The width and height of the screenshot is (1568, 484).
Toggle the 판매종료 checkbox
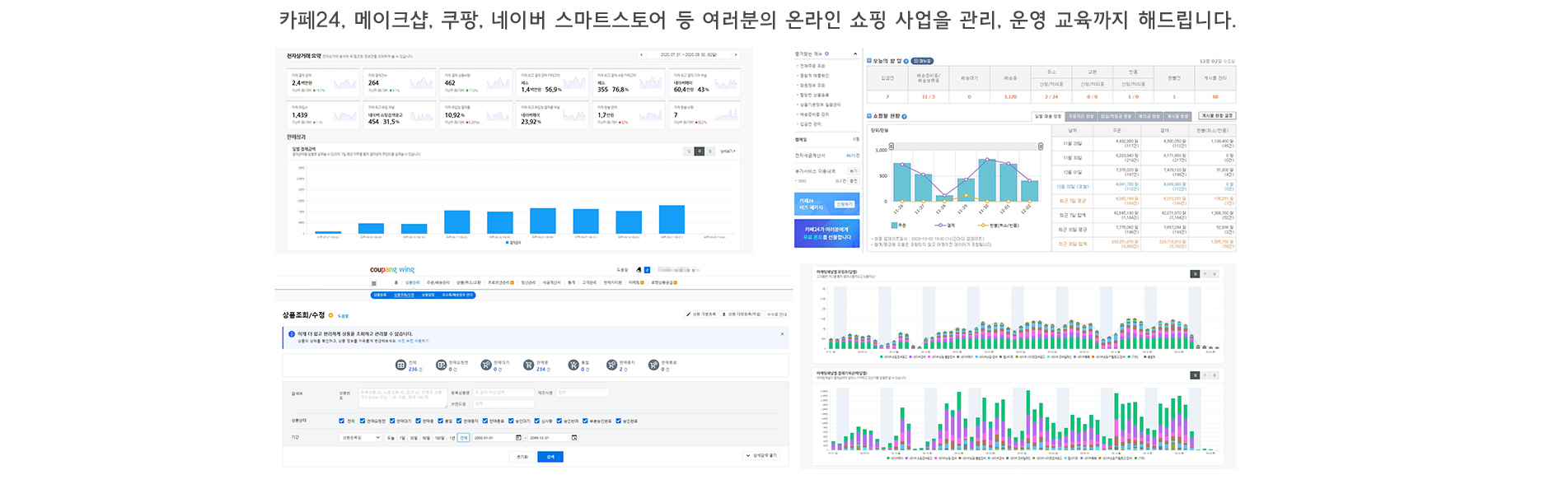[x=486, y=421]
